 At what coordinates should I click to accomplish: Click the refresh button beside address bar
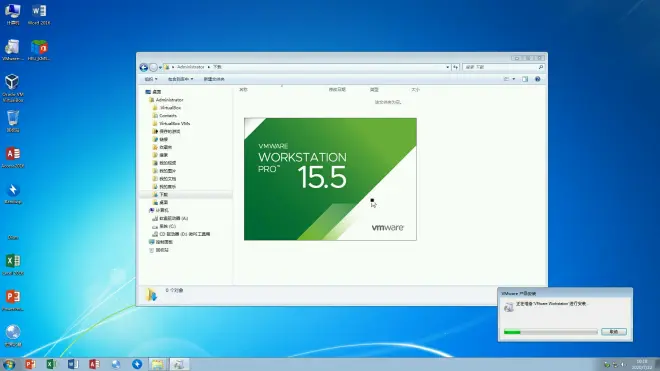[x=455, y=67]
